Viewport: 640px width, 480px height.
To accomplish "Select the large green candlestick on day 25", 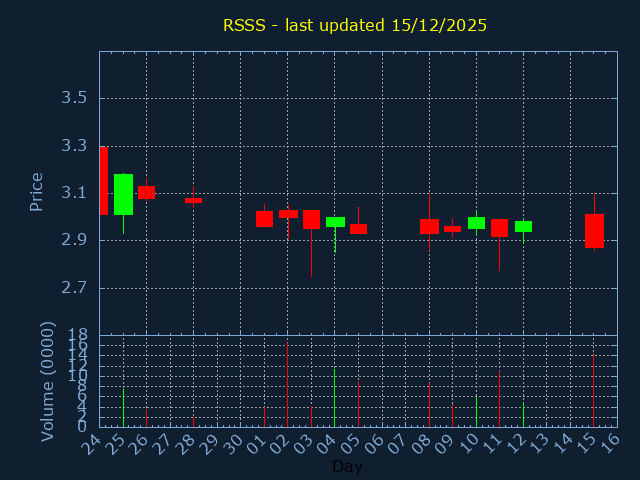I will 123,194.
